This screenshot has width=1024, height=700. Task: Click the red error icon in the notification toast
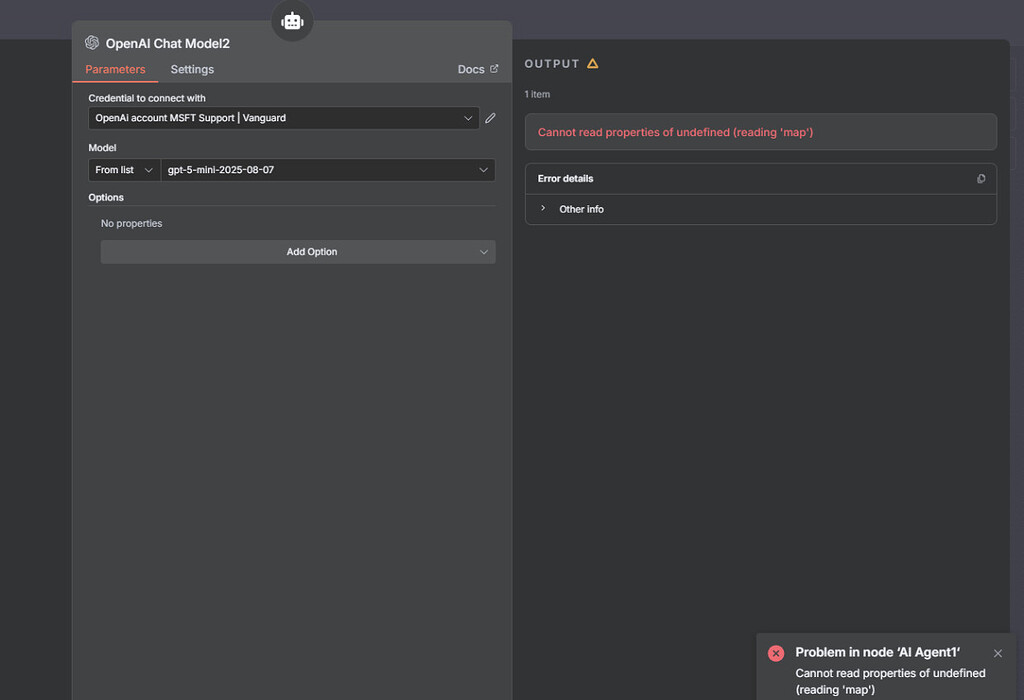point(776,653)
